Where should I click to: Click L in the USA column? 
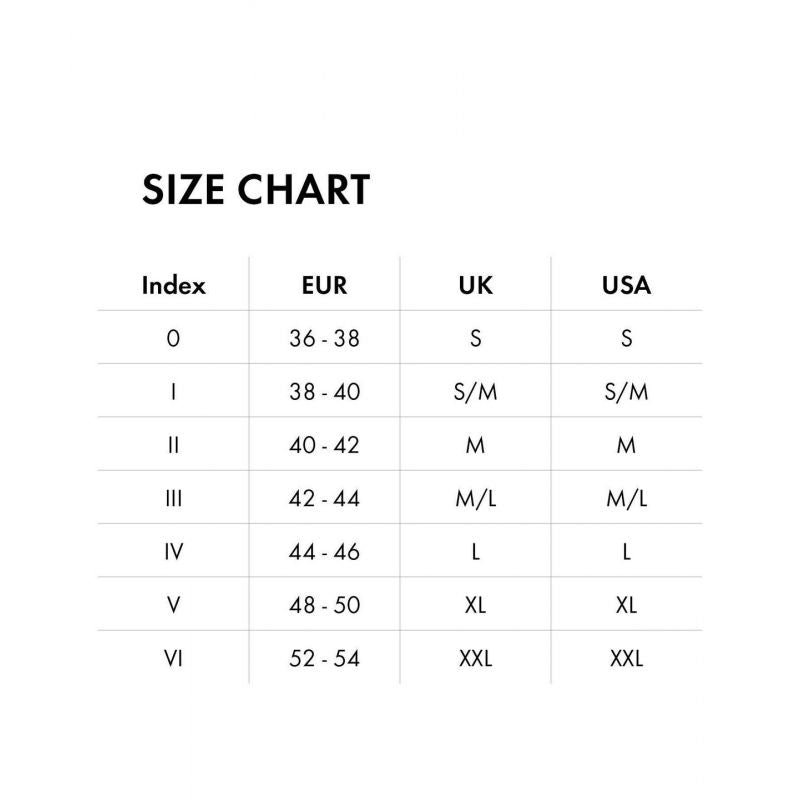coord(626,551)
